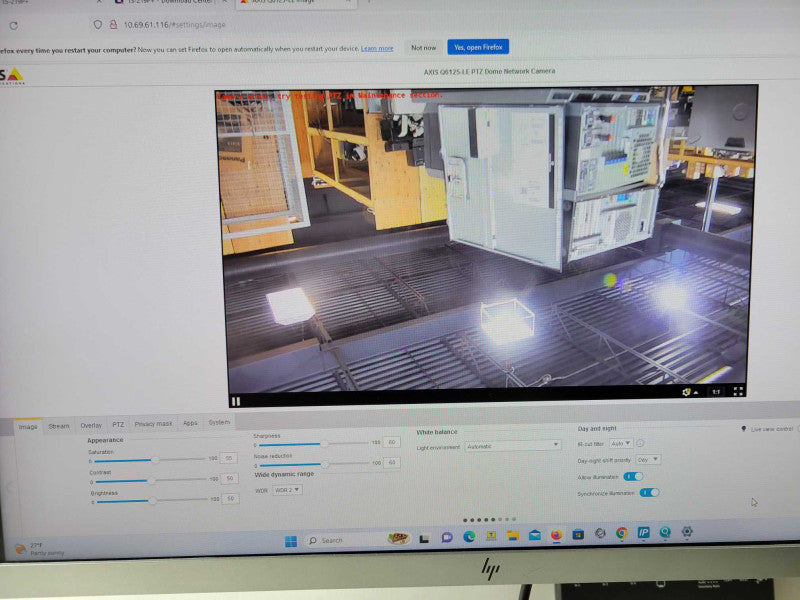Click the settings panel page dots
800x600 pixels.
pos(489,519)
